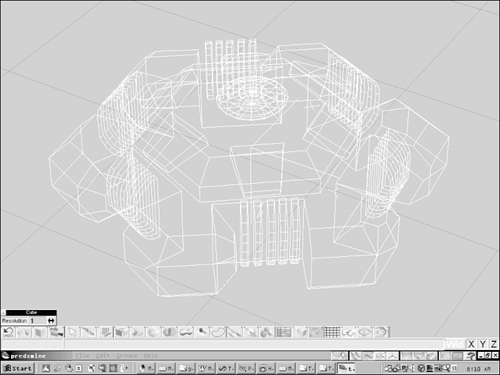The width and height of the screenshot is (500, 375).
Task: Click the last toolbar icon right of plane
Action: pyautogui.click(x=381, y=332)
